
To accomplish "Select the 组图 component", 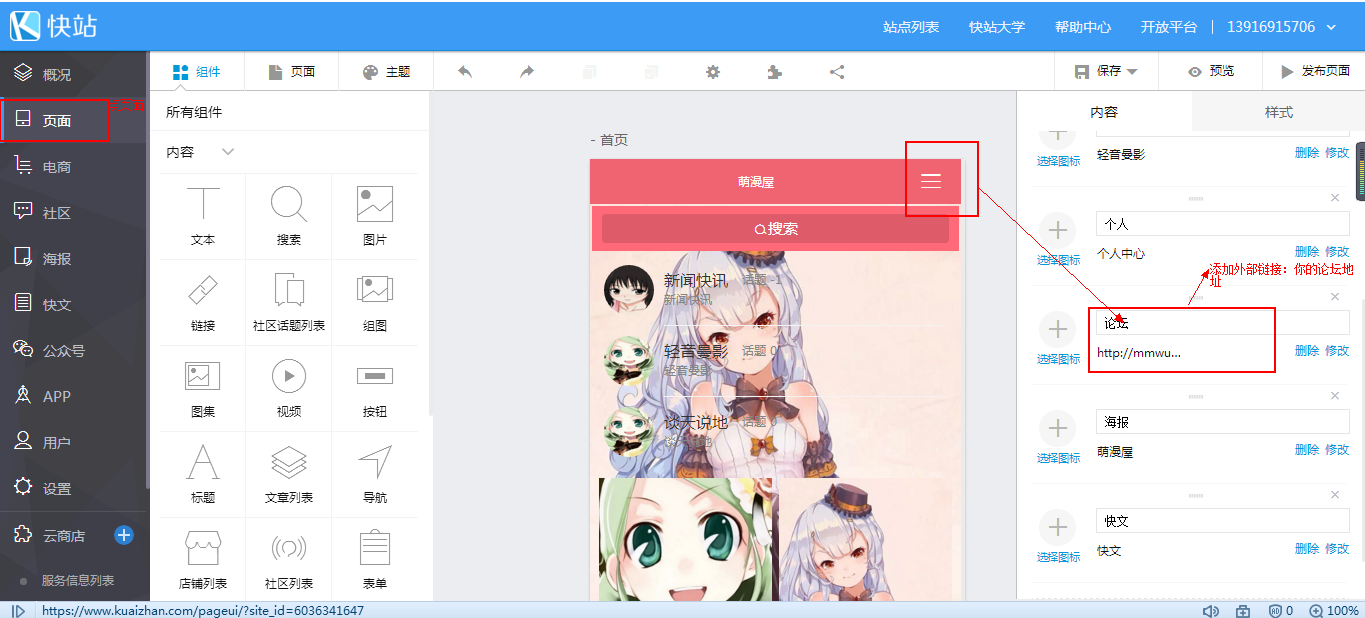I will point(375,302).
